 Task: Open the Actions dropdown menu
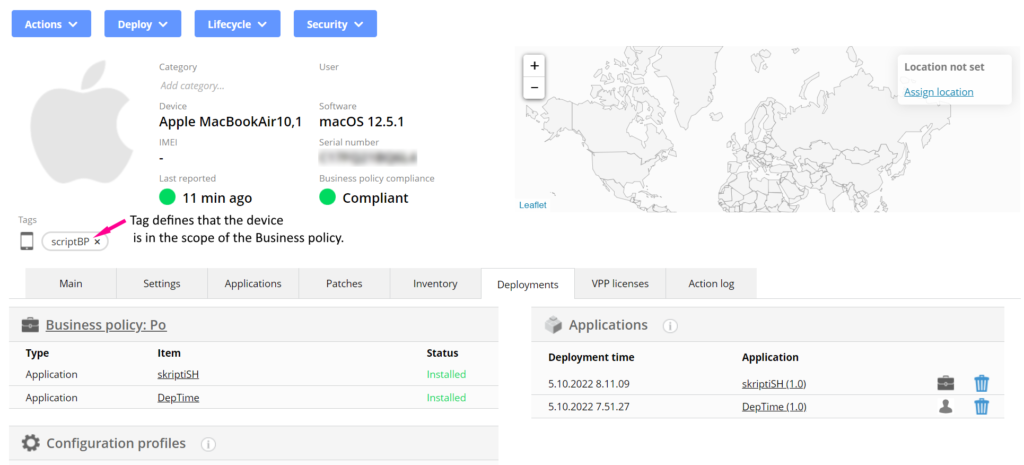coord(51,24)
